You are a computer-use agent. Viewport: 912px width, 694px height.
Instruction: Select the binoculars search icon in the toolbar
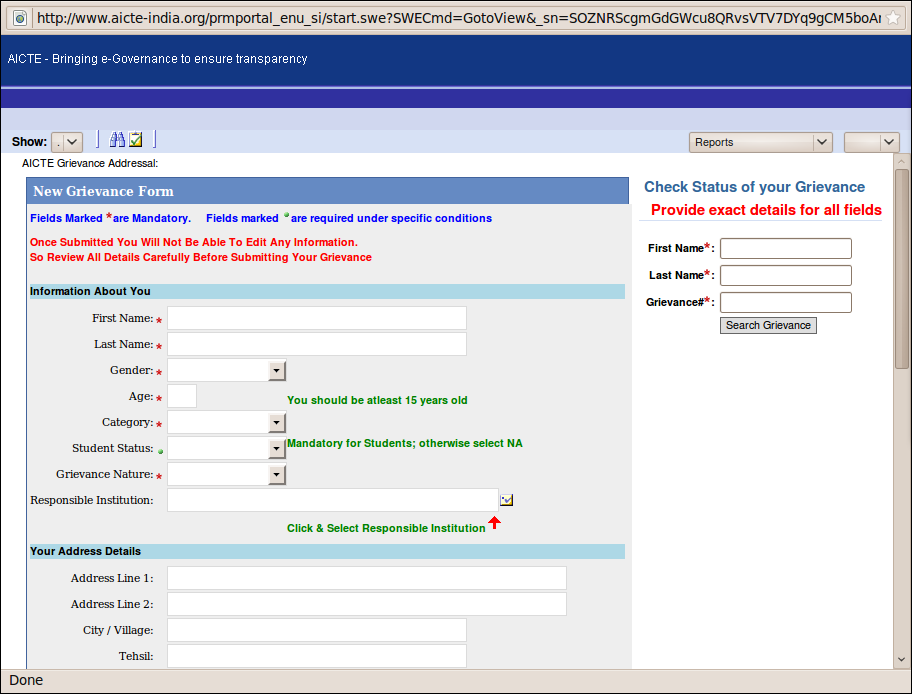point(117,139)
